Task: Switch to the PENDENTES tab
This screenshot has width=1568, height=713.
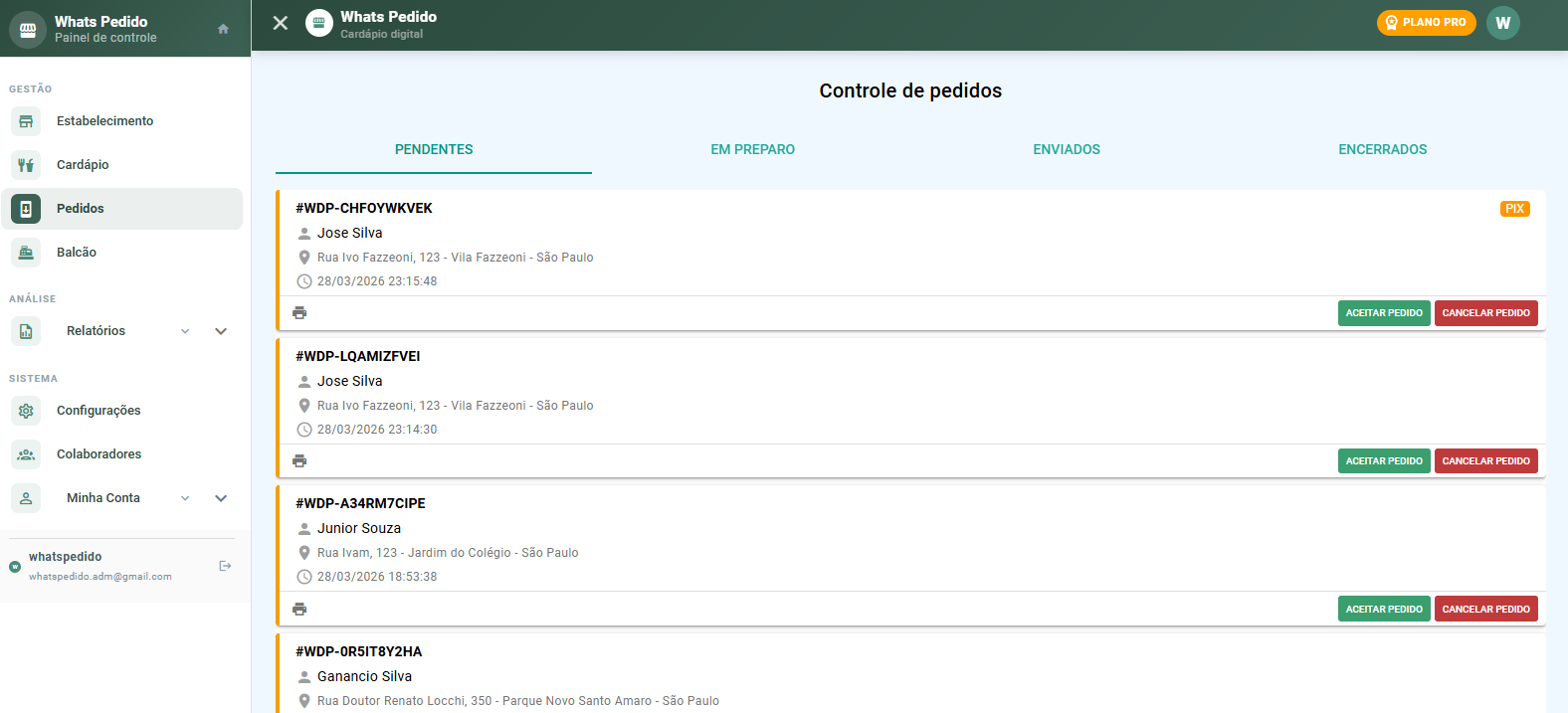Action: point(434,150)
